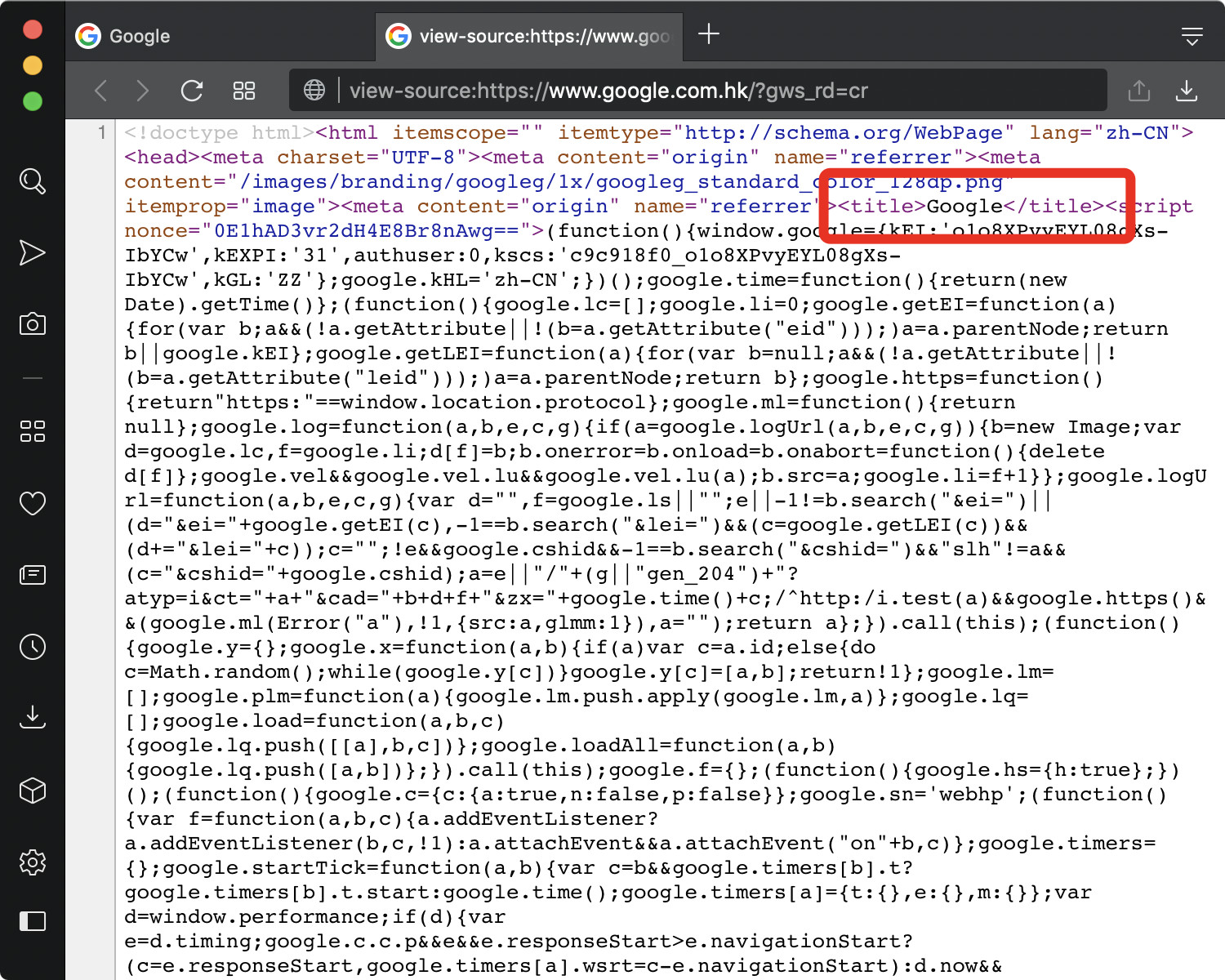Click the share icon in toolbar

[x=1138, y=90]
